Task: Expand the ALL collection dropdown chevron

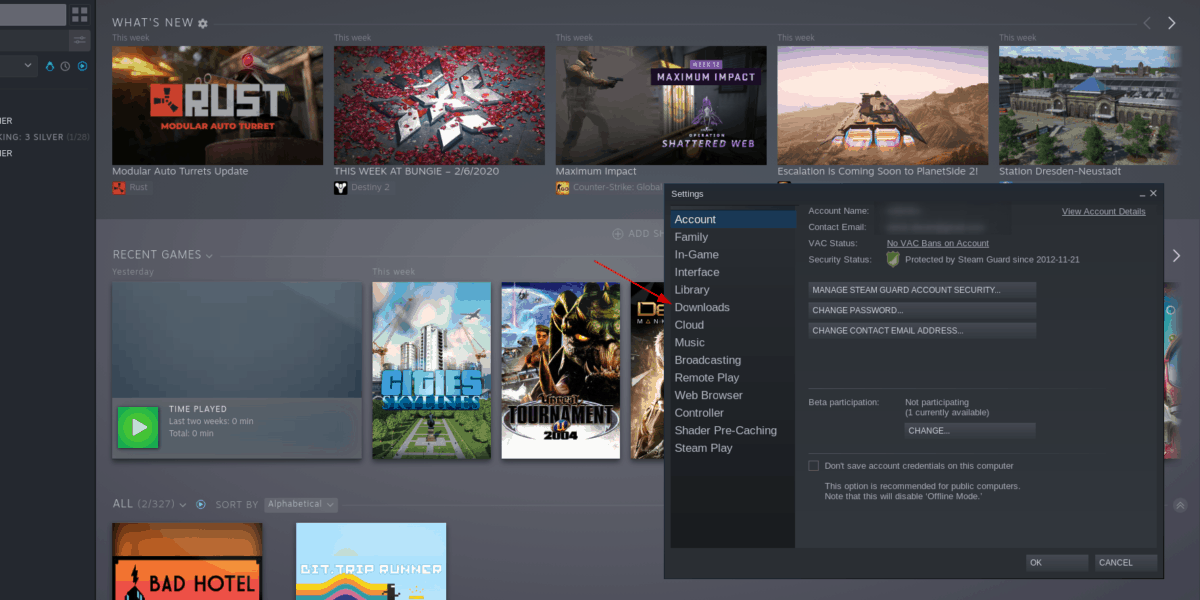Action: point(182,505)
